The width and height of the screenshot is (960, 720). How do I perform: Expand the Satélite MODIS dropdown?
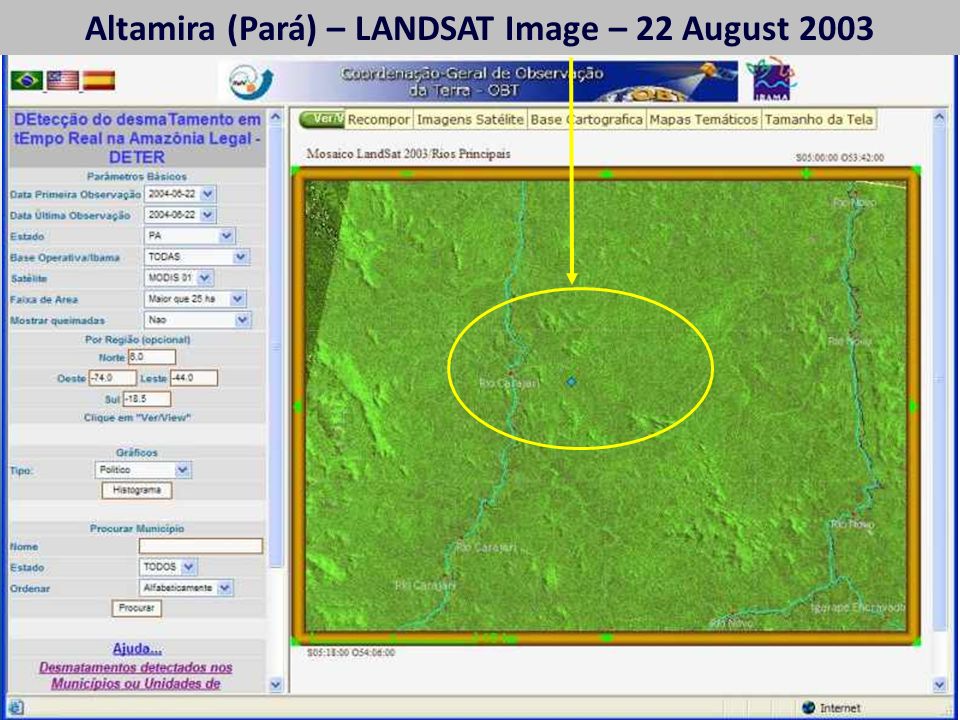click(x=205, y=278)
